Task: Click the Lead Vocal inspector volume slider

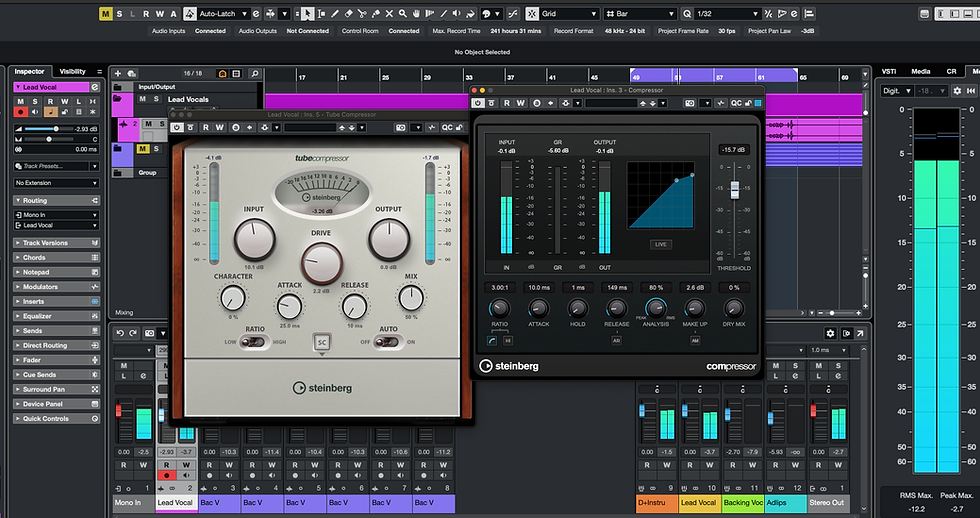Action: click(47, 129)
